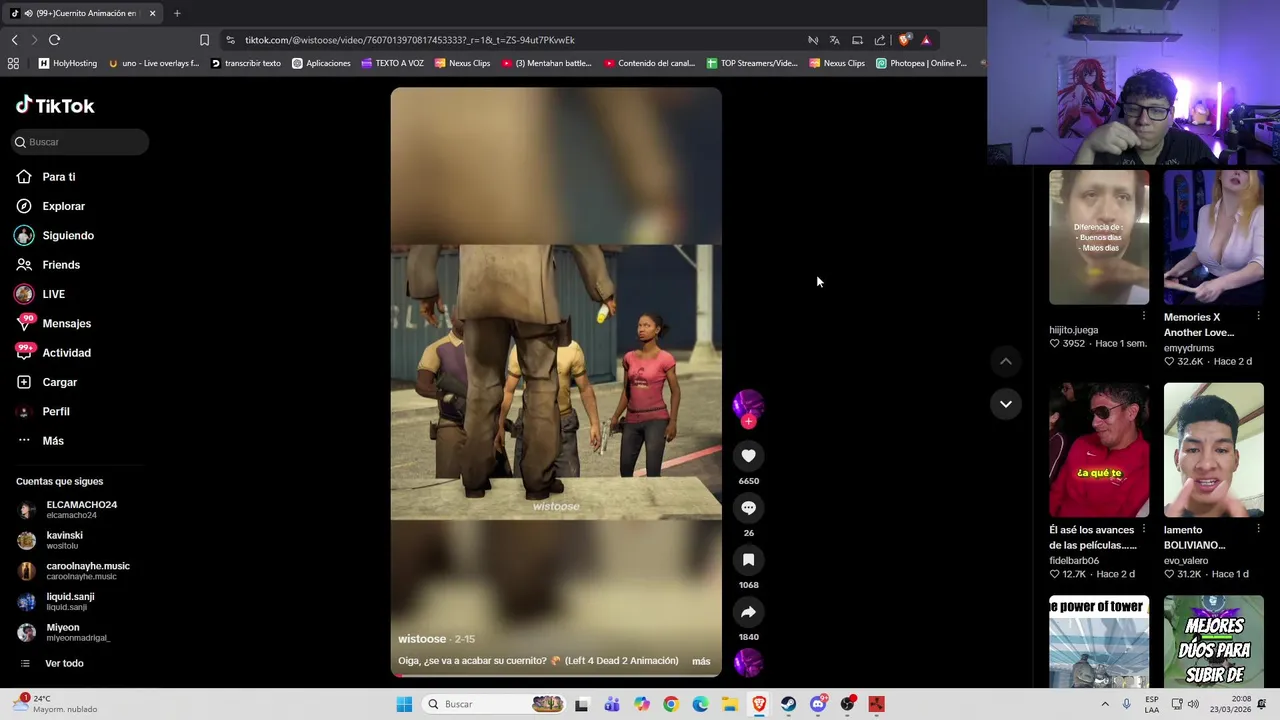Open options for the hiijito.juega video

[1144, 316]
